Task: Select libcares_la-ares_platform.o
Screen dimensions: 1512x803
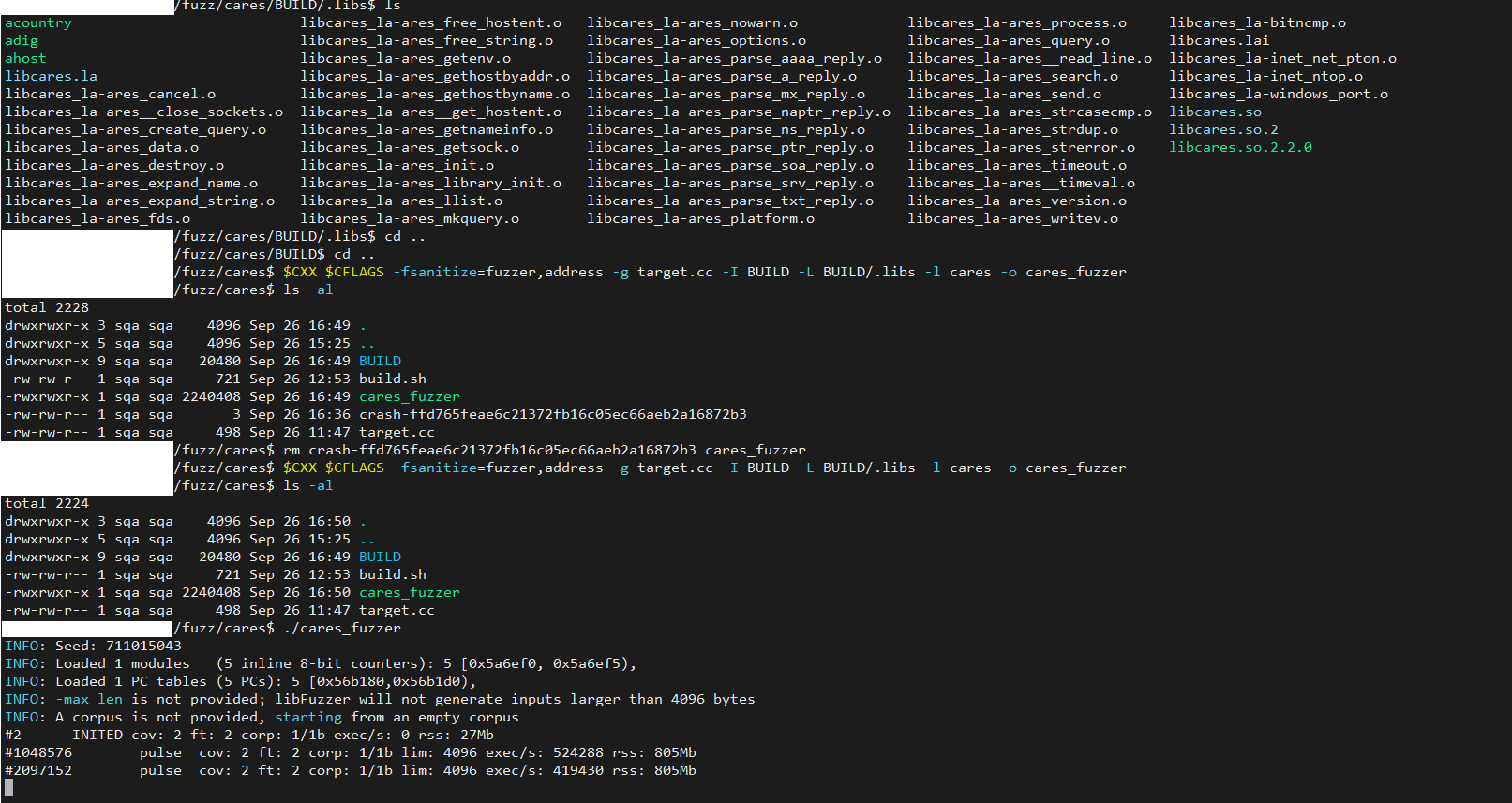Action: (701, 218)
